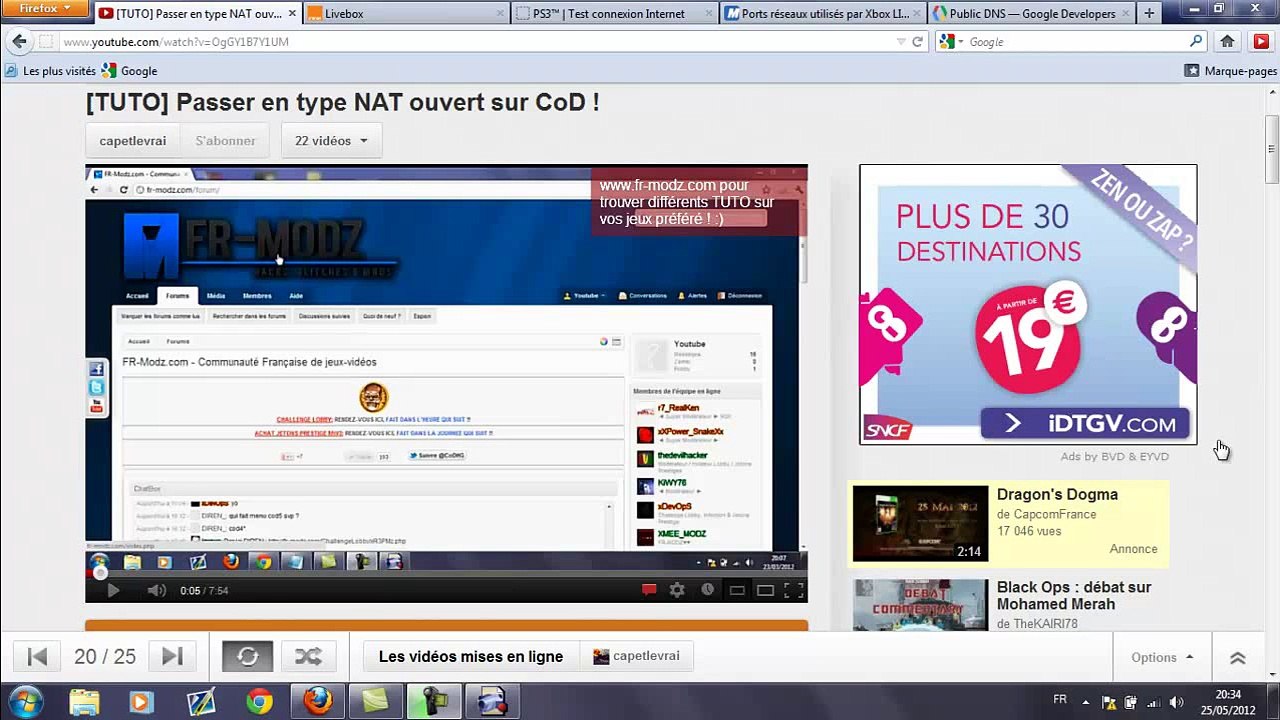Image resolution: width=1280 pixels, height=720 pixels.
Task: Click the video progress bar handle
Action: point(99,573)
